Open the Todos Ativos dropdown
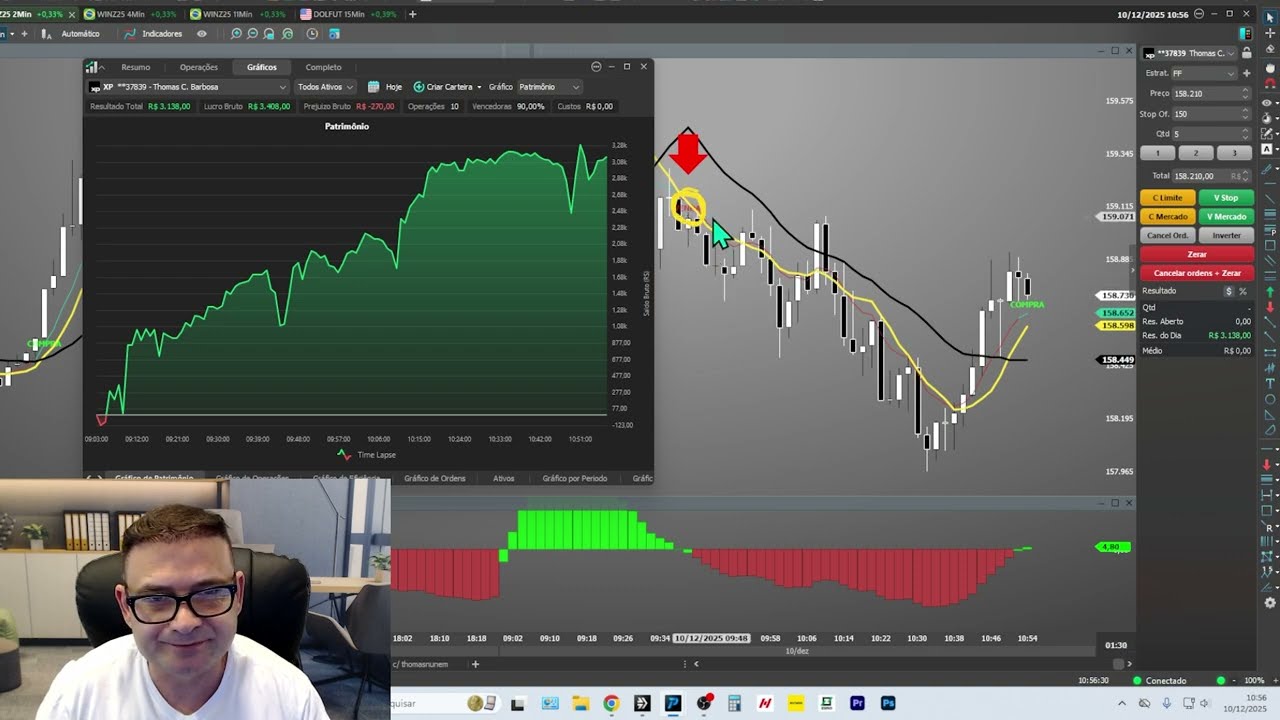This screenshot has width=1280, height=720. [x=325, y=87]
